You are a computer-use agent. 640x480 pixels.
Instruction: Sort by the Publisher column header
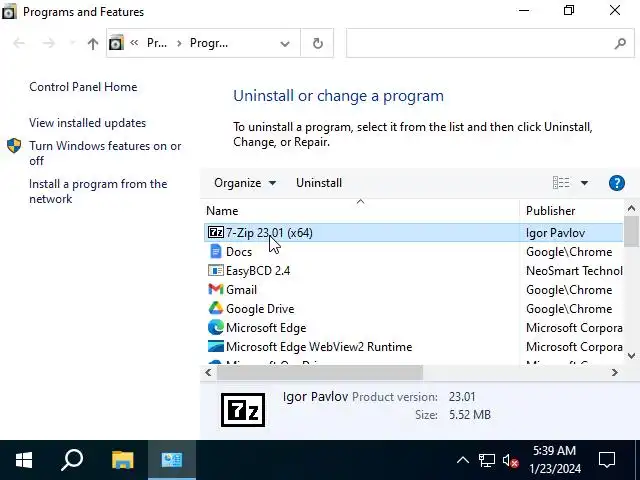pyautogui.click(x=571, y=211)
